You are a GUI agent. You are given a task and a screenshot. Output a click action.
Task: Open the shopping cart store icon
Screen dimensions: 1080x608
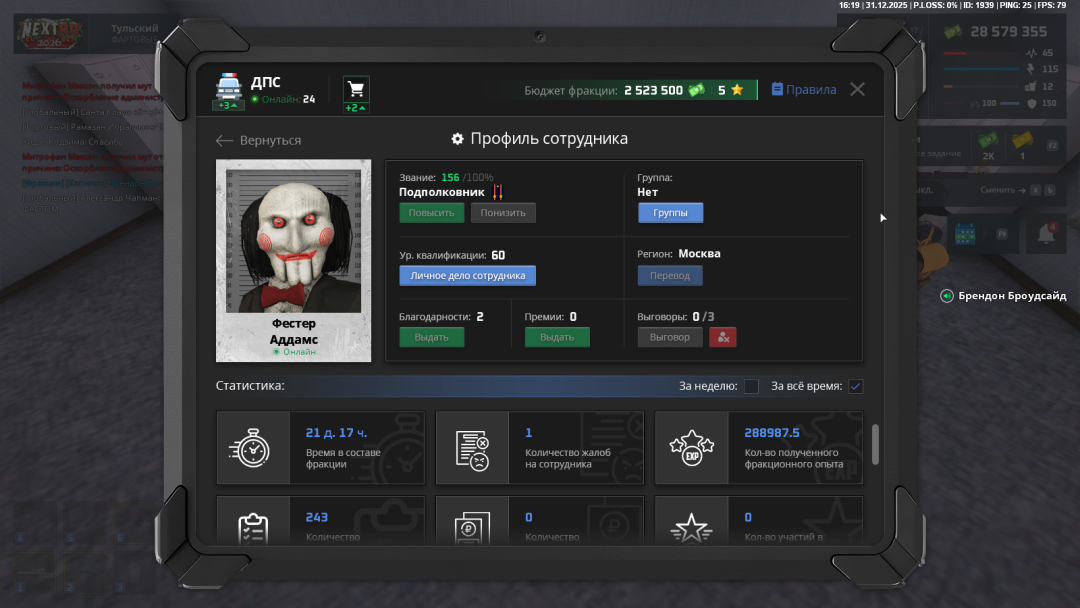click(355, 88)
